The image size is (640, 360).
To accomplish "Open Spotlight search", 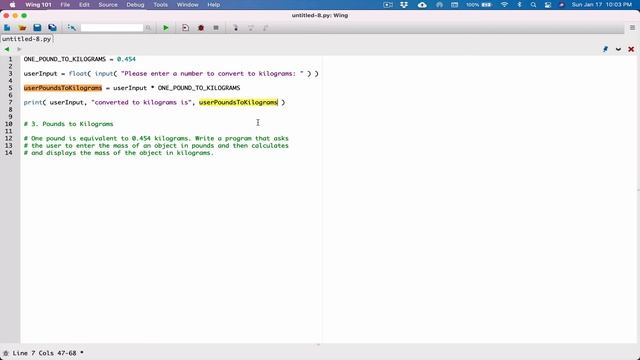I will coord(533,5).
